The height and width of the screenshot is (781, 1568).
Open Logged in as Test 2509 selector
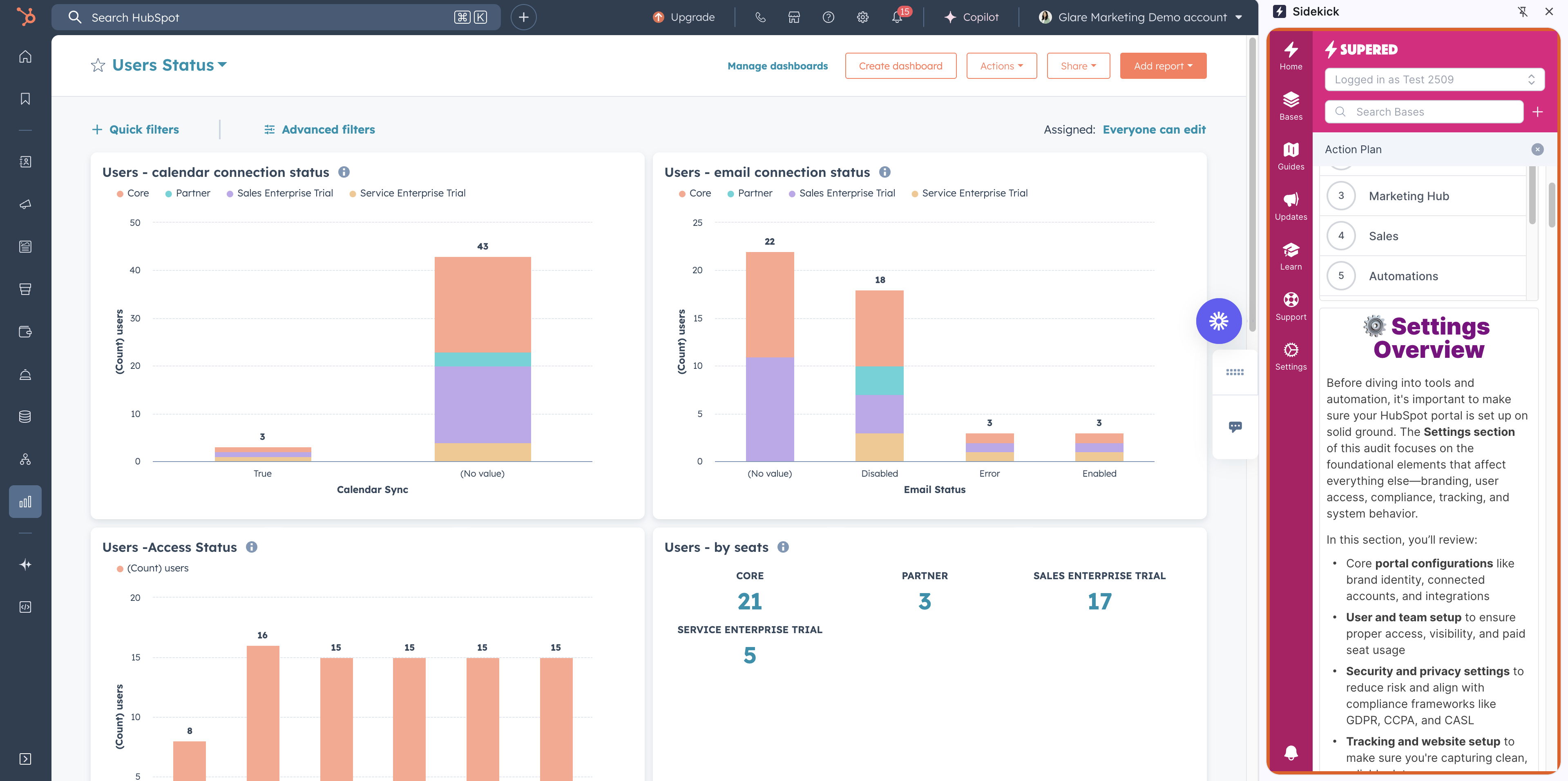pyautogui.click(x=1434, y=80)
